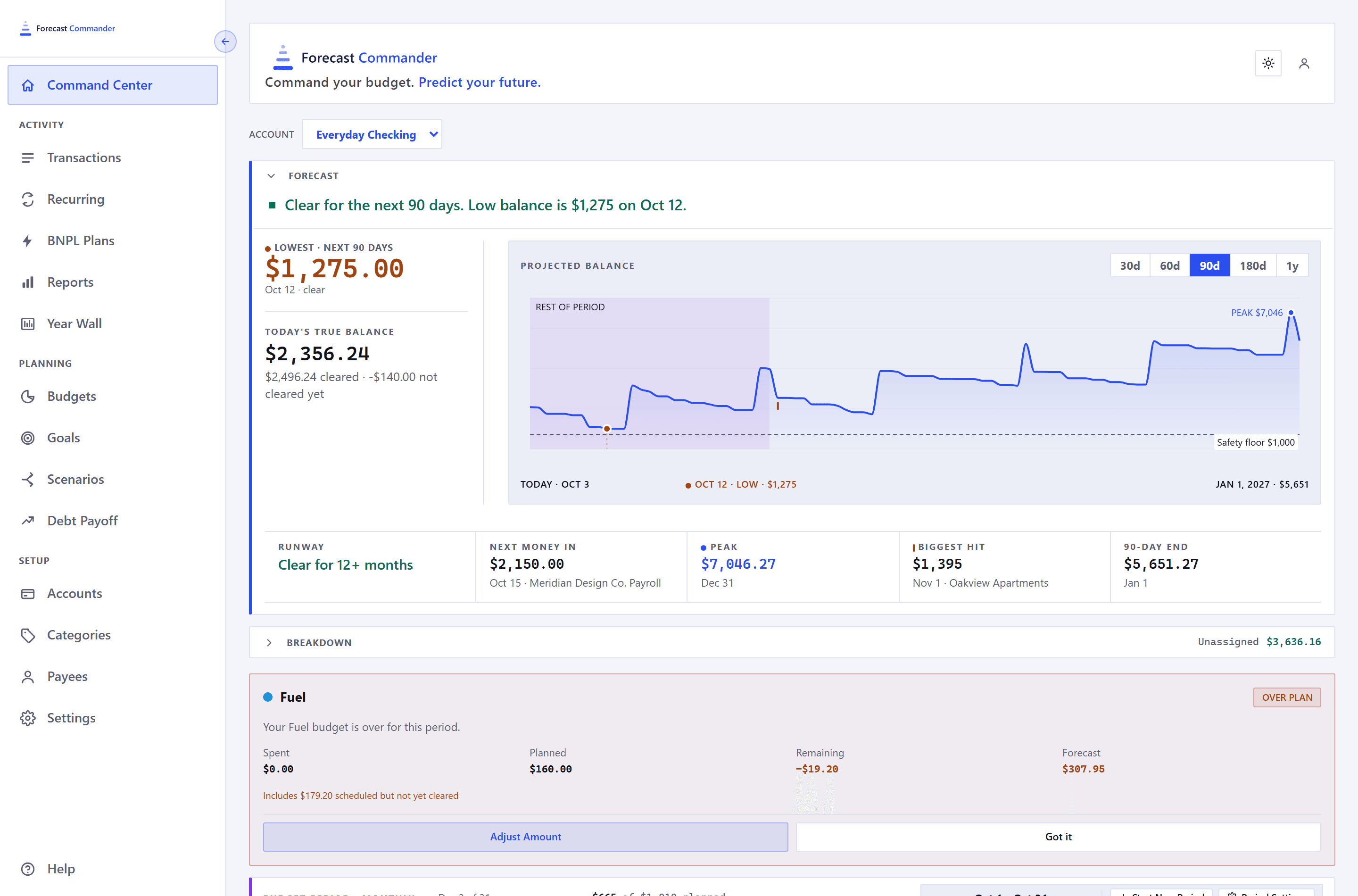Image resolution: width=1358 pixels, height=896 pixels.
Task: Click the peak $7,046 point on chart
Action: coord(1291,313)
